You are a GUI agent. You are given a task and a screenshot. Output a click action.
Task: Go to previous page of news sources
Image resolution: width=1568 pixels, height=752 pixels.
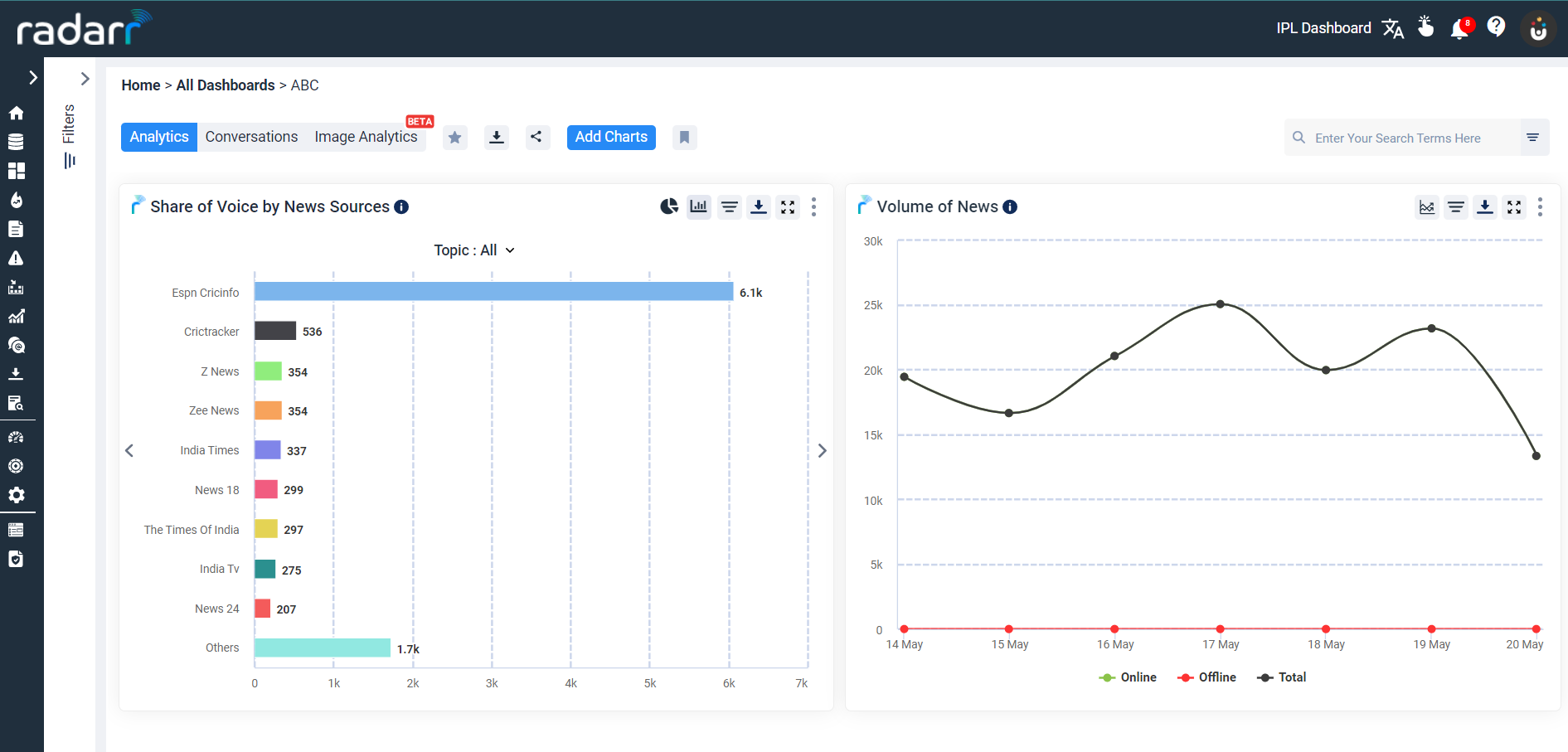point(129,450)
